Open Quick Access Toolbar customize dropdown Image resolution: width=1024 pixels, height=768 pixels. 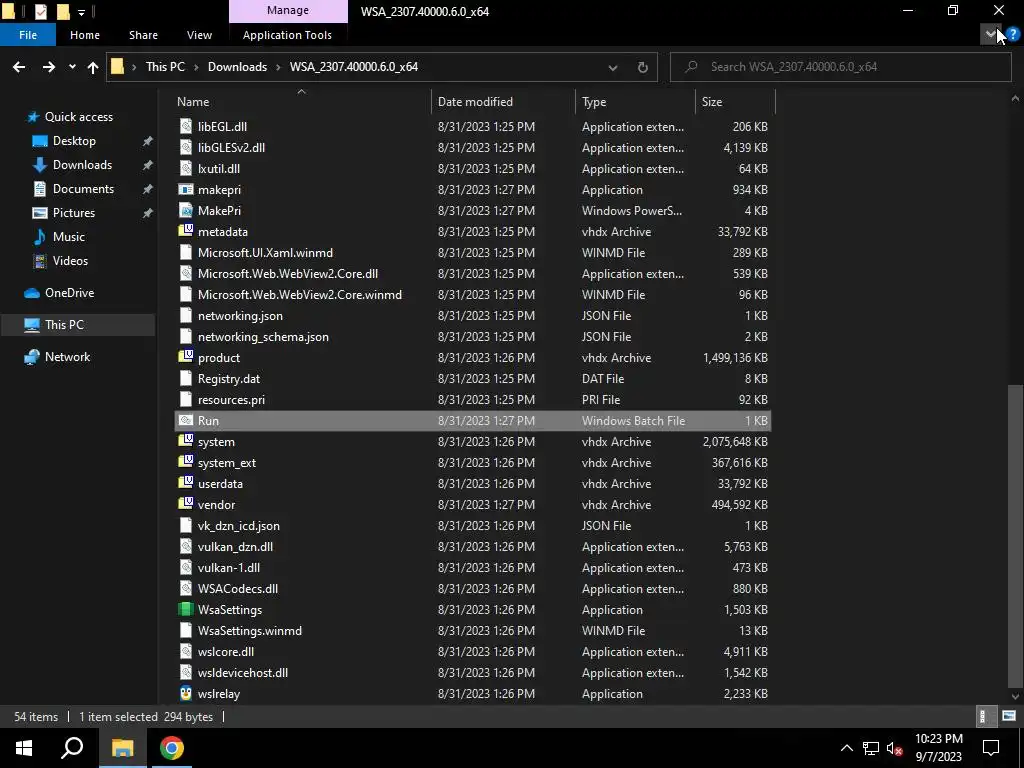pos(82,12)
